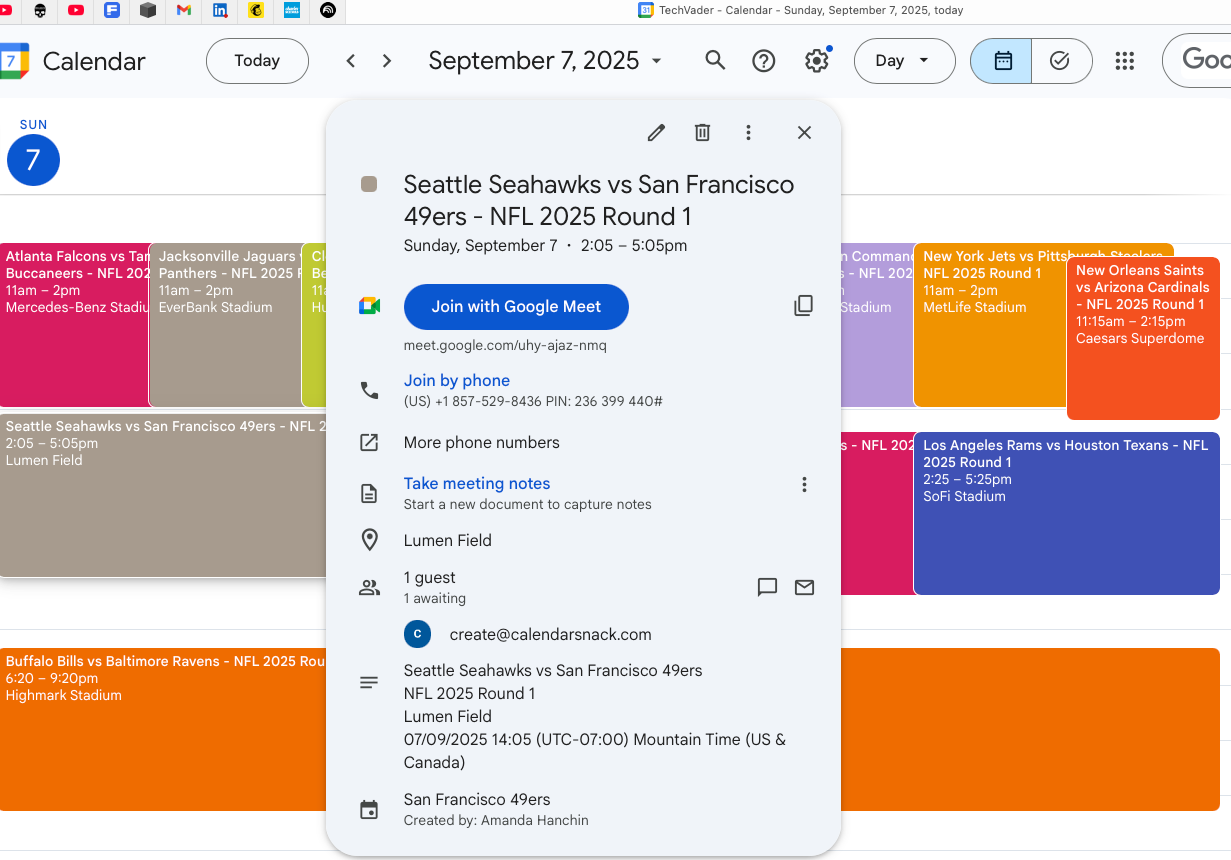Close the event details popup
Image resolution: width=1231 pixels, height=860 pixels.
tap(804, 133)
